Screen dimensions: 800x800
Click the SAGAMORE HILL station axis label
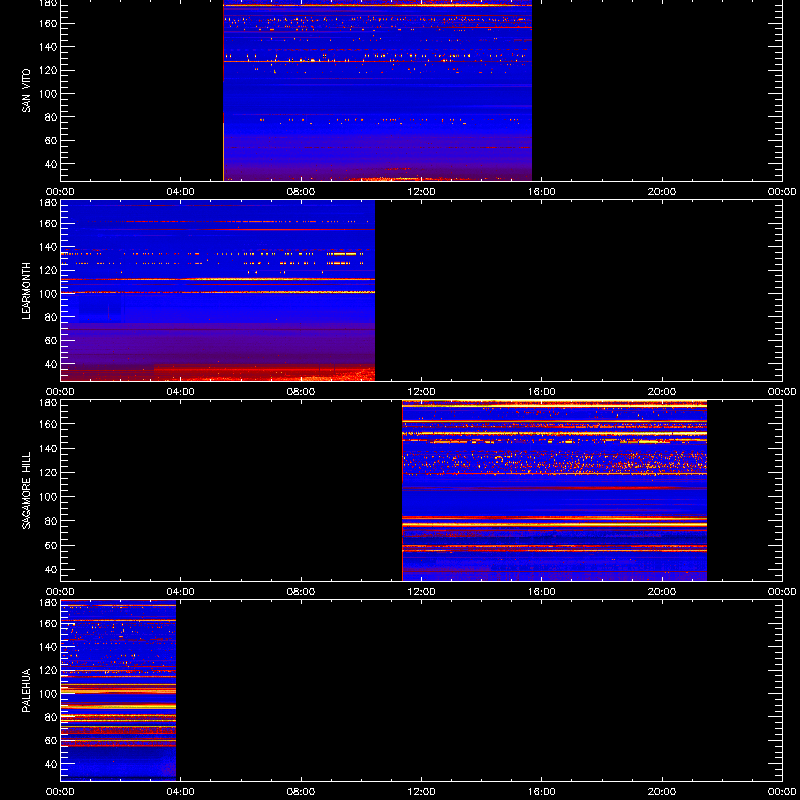tap(26, 490)
